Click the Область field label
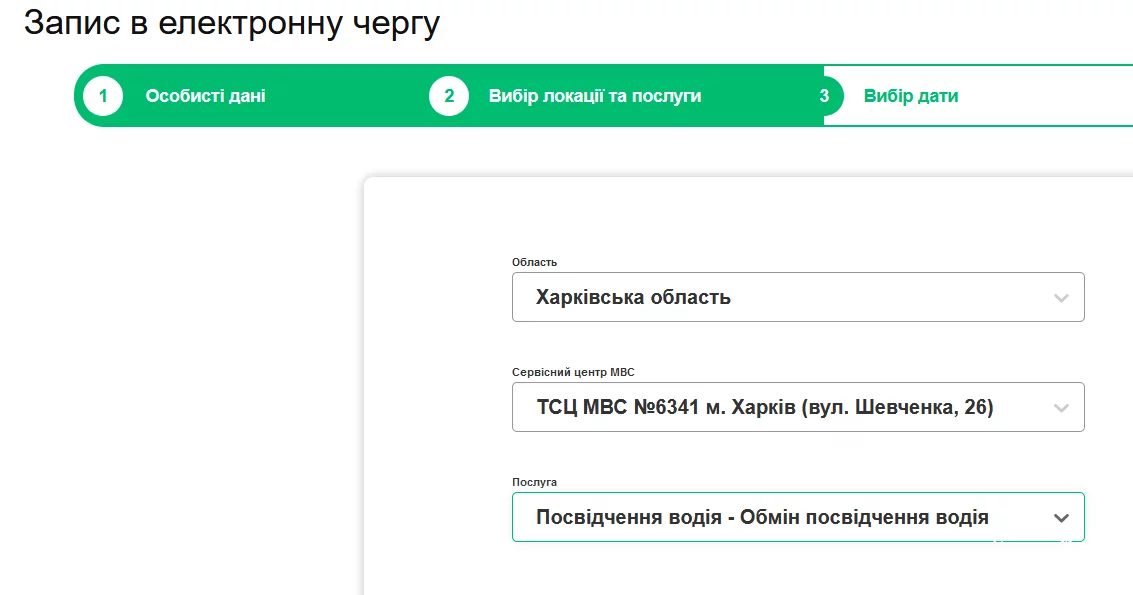This screenshot has height=595, width=1133. tap(534, 262)
